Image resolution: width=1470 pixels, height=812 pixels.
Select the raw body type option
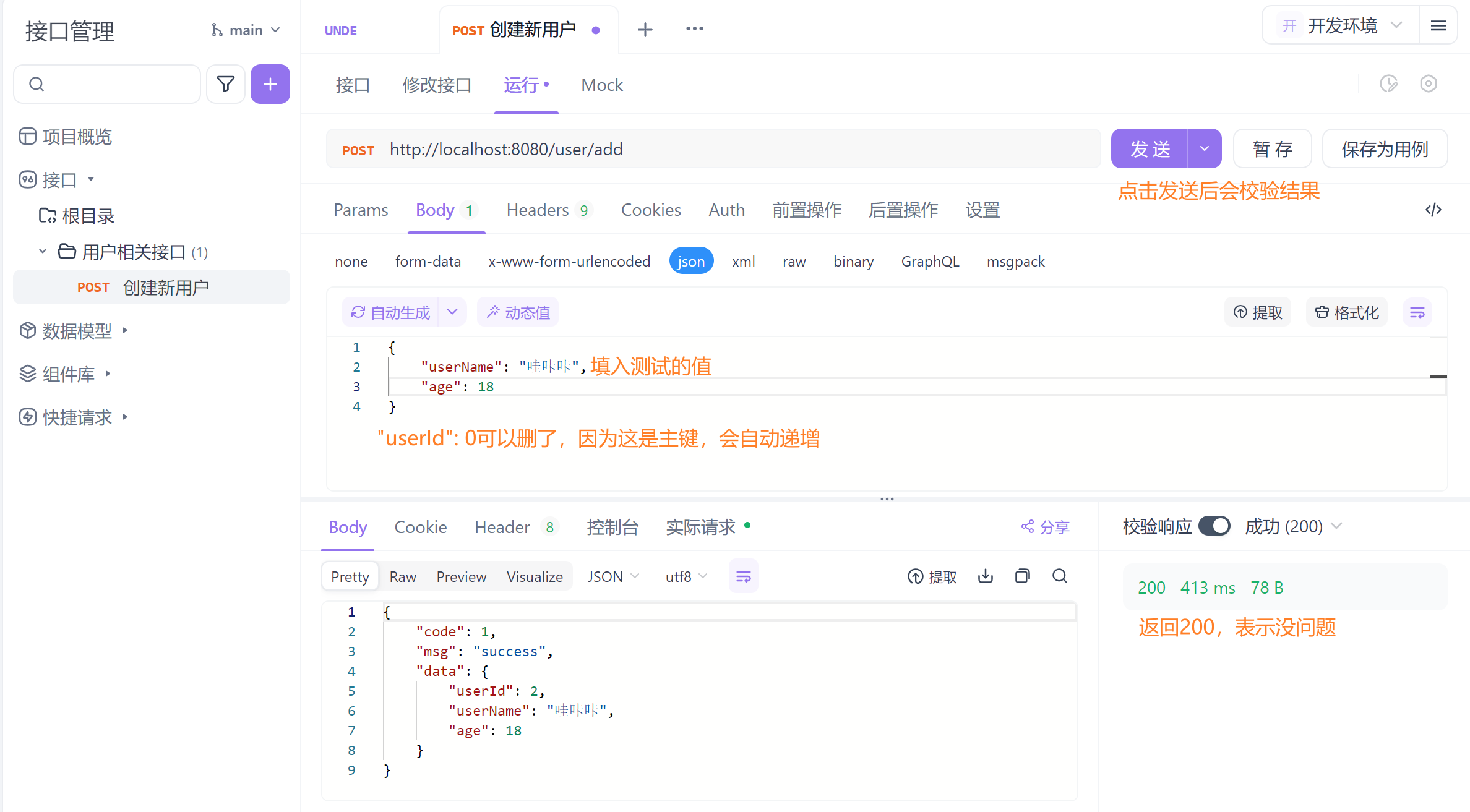click(794, 262)
